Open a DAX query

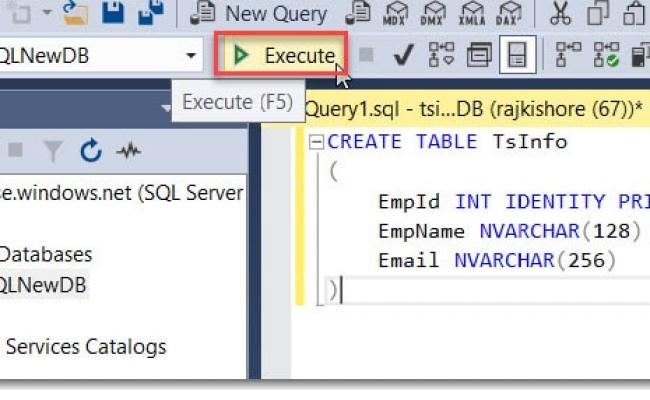pos(509,13)
